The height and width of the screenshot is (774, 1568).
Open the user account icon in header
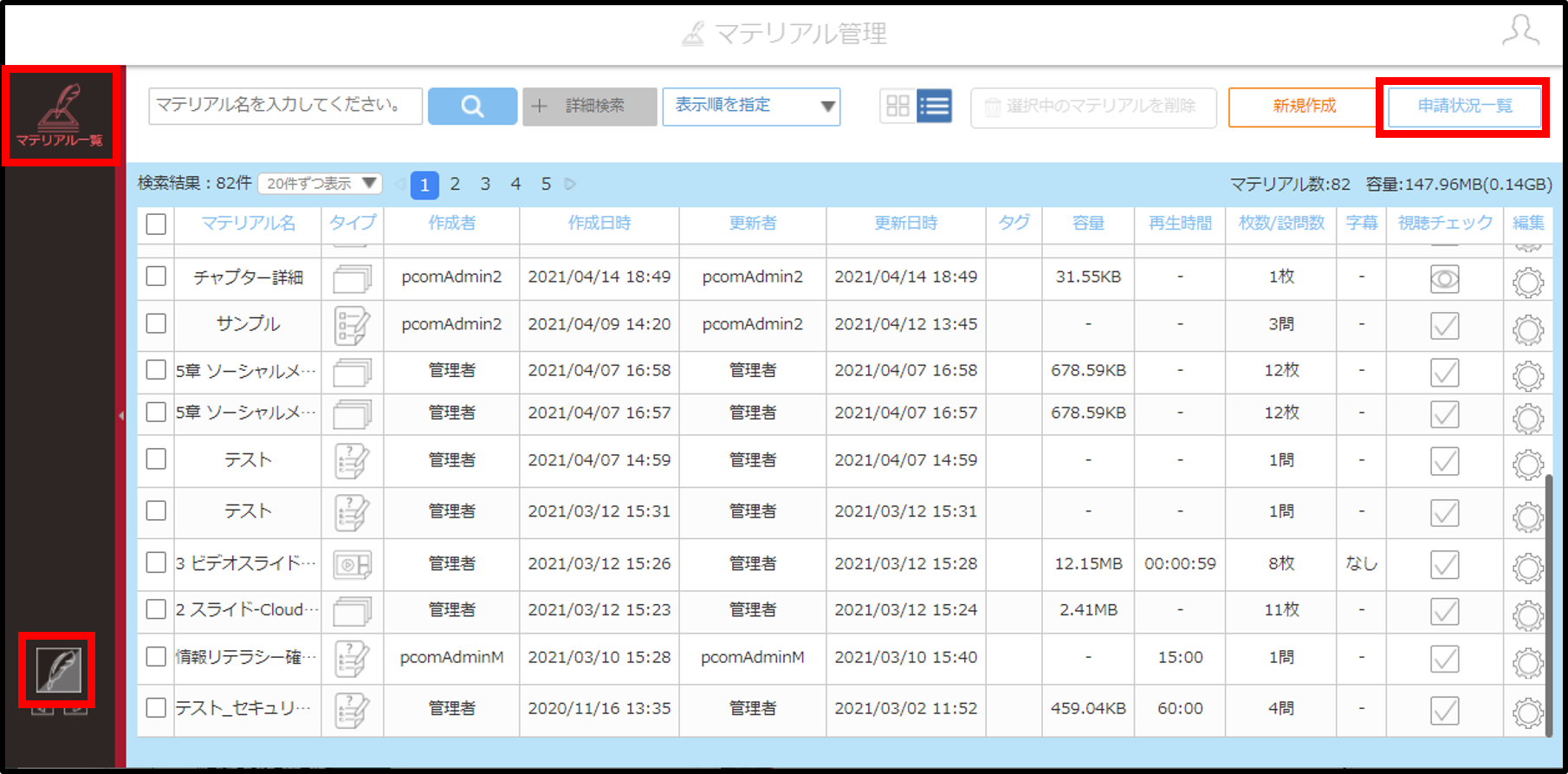tap(1520, 30)
